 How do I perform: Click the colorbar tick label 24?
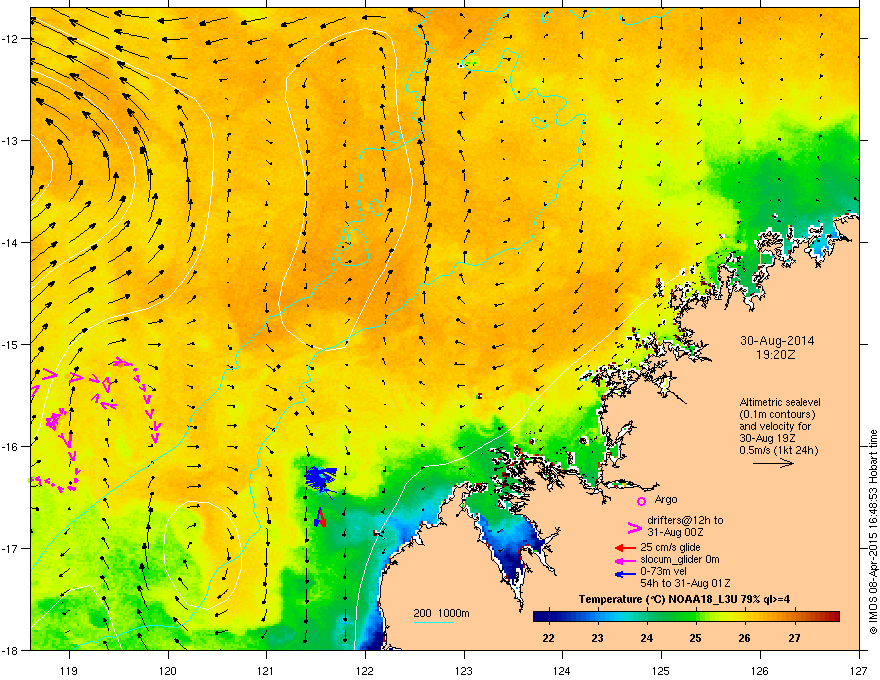647,638
